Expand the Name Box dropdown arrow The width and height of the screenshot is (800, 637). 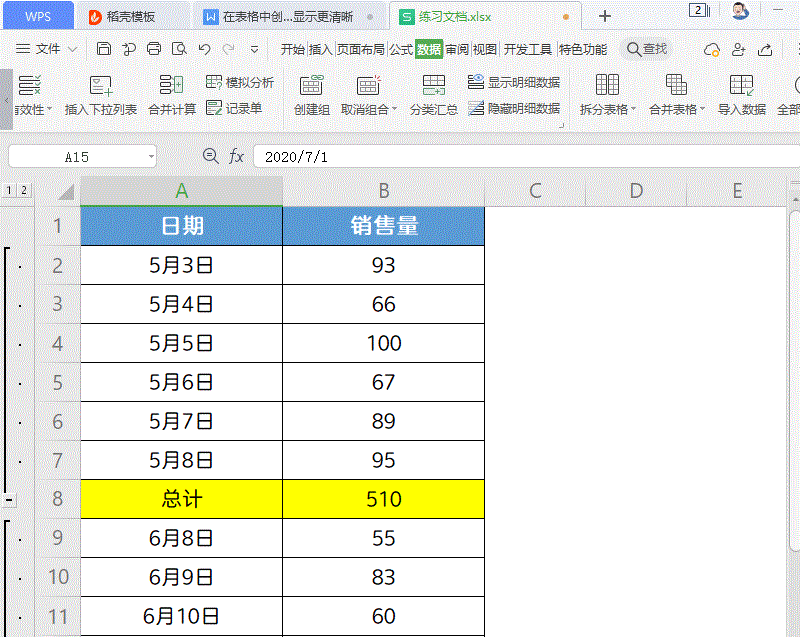tap(152, 157)
